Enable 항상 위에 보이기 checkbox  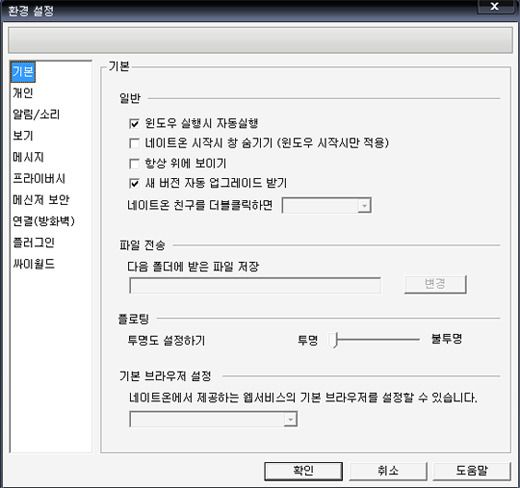(x=134, y=164)
